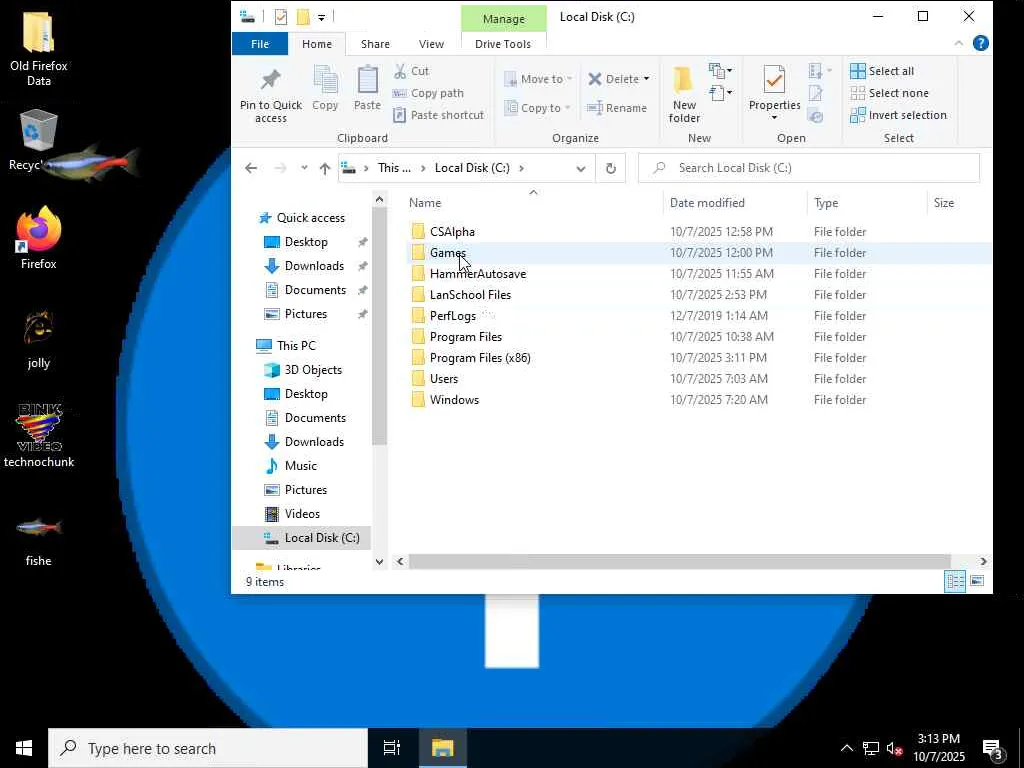
Task: Click the Cut scissors icon
Action: 400,71
